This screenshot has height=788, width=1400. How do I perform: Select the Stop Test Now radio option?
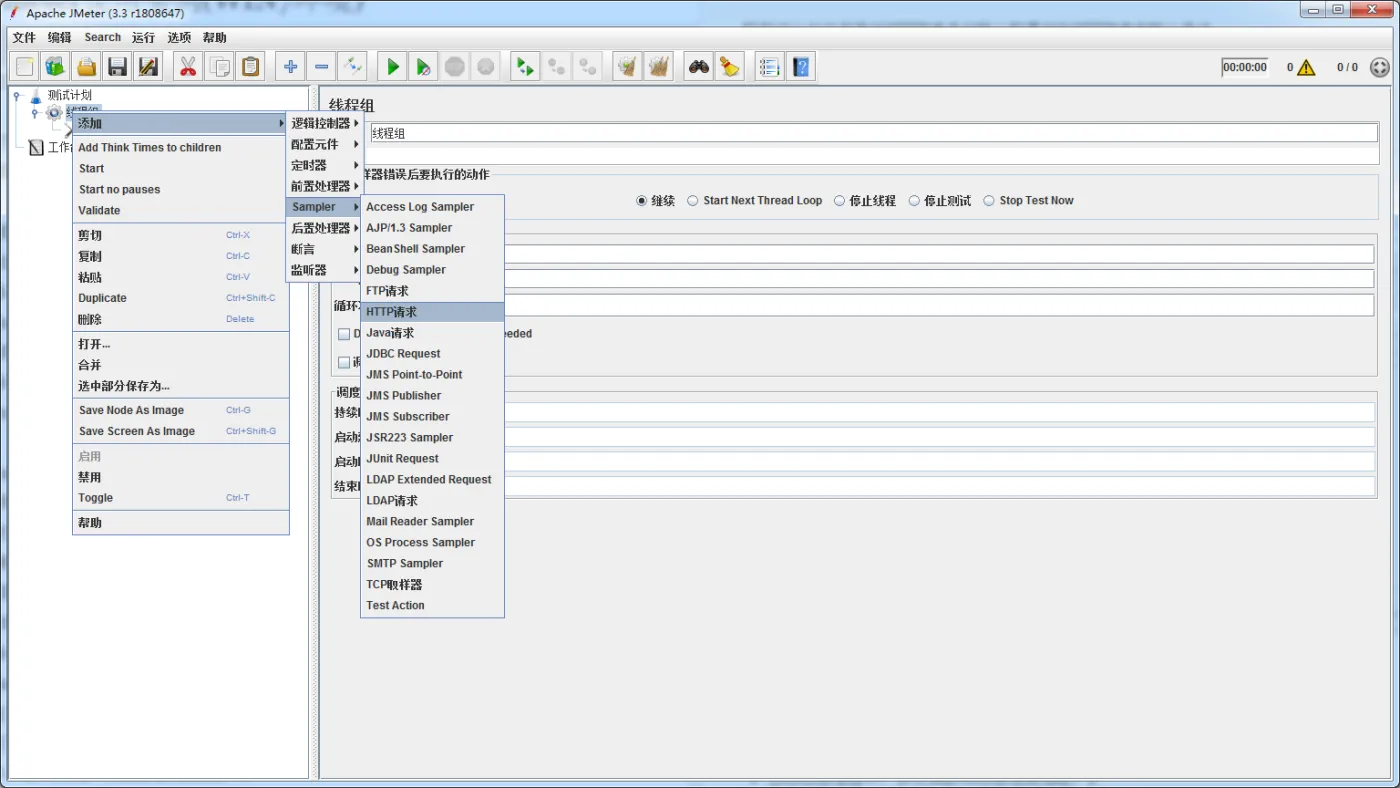(x=989, y=201)
